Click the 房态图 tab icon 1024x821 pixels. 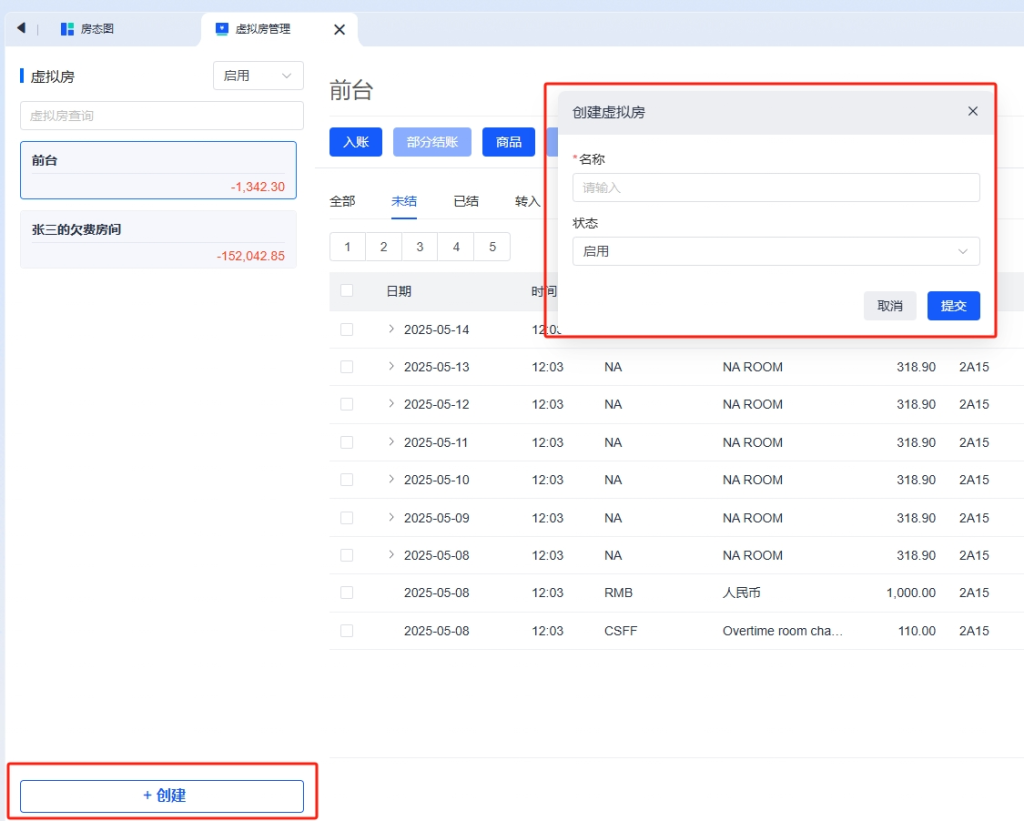(x=67, y=29)
